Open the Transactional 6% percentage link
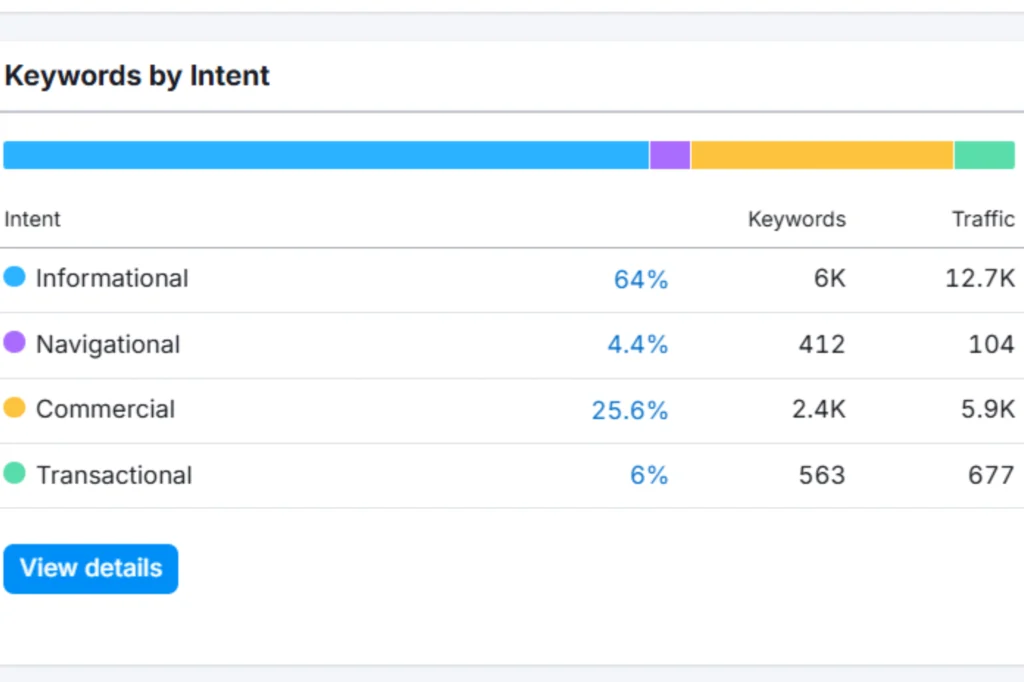This screenshot has width=1024, height=682. click(x=648, y=476)
